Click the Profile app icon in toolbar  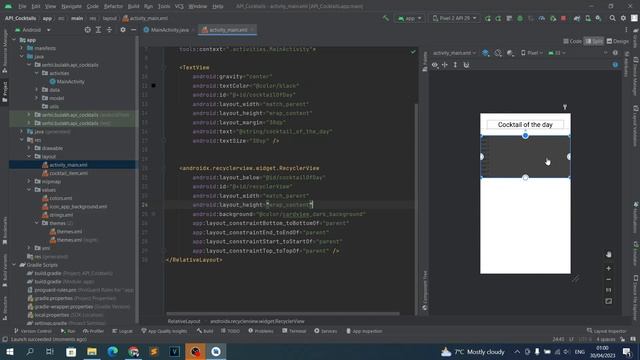(x=542, y=18)
